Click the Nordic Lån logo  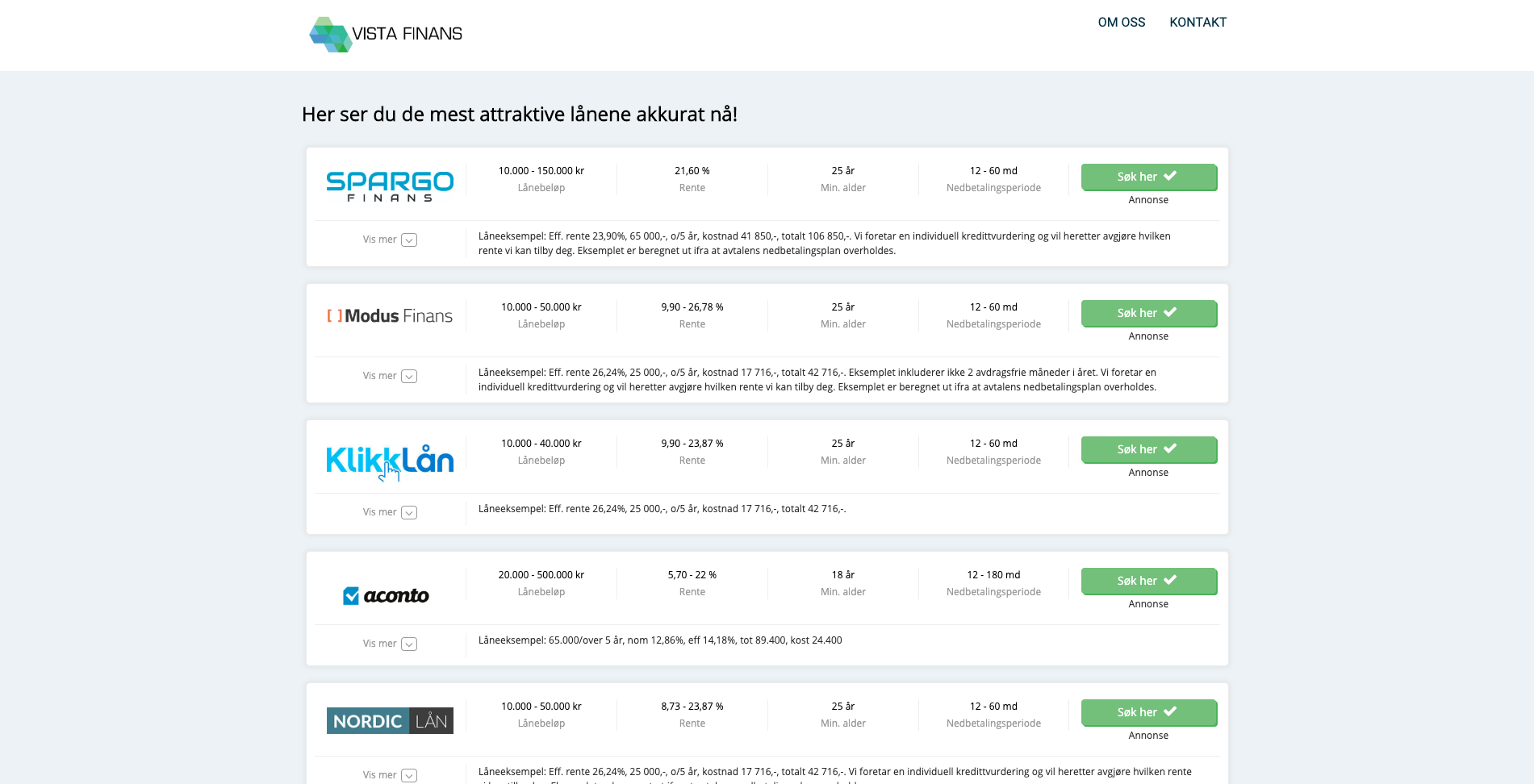(390, 721)
